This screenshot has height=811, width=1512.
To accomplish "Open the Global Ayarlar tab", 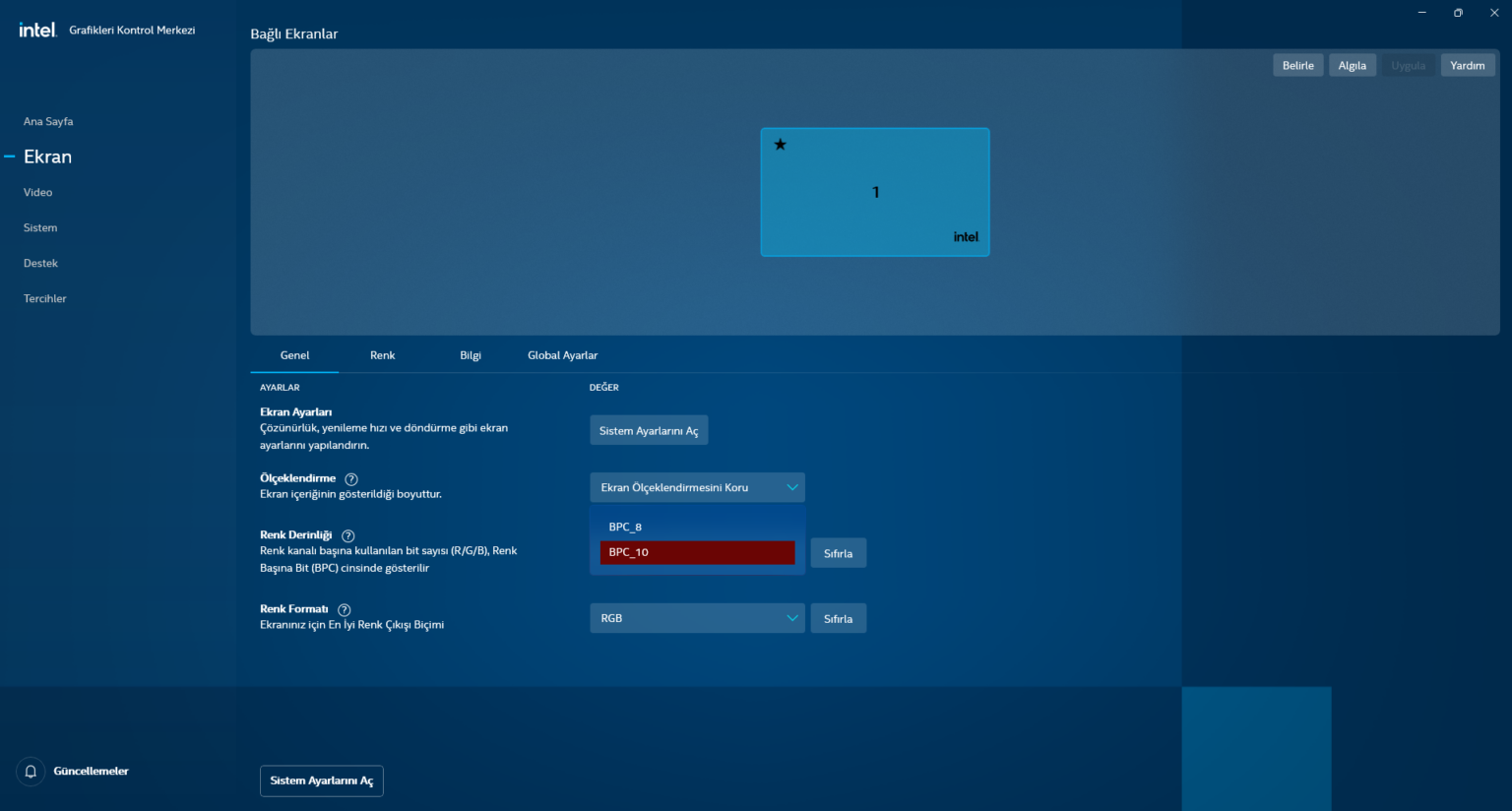I will pyautogui.click(x=562, y=356).
